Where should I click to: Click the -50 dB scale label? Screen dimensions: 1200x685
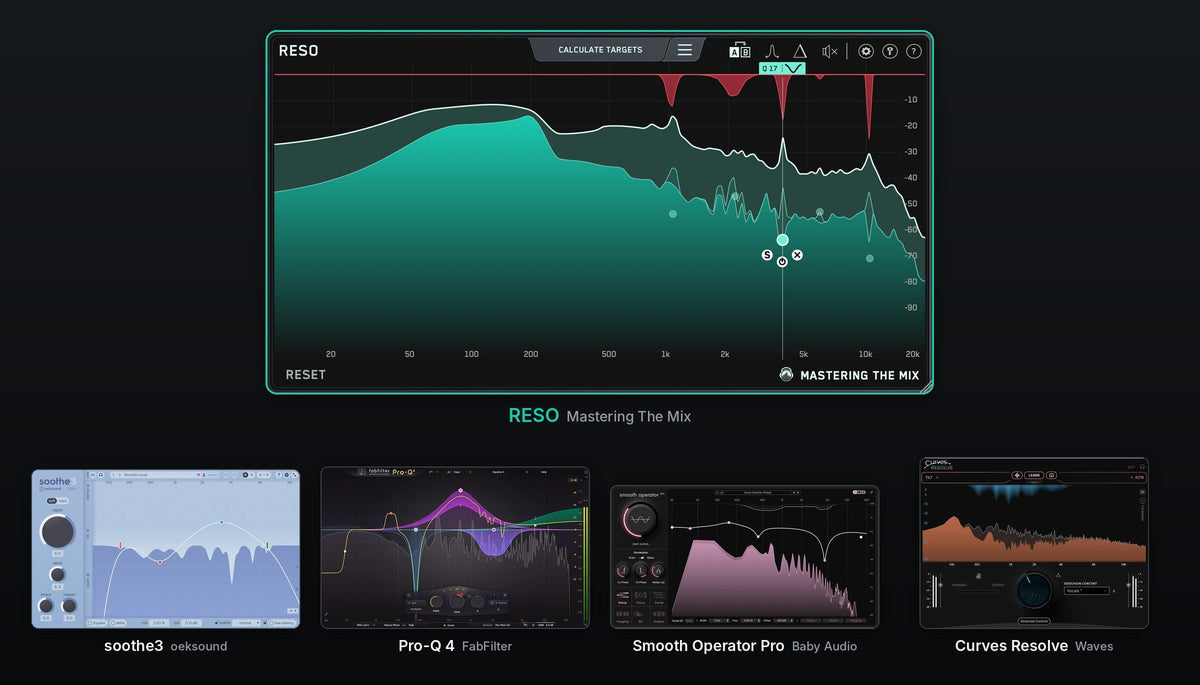tap(911, 204)
